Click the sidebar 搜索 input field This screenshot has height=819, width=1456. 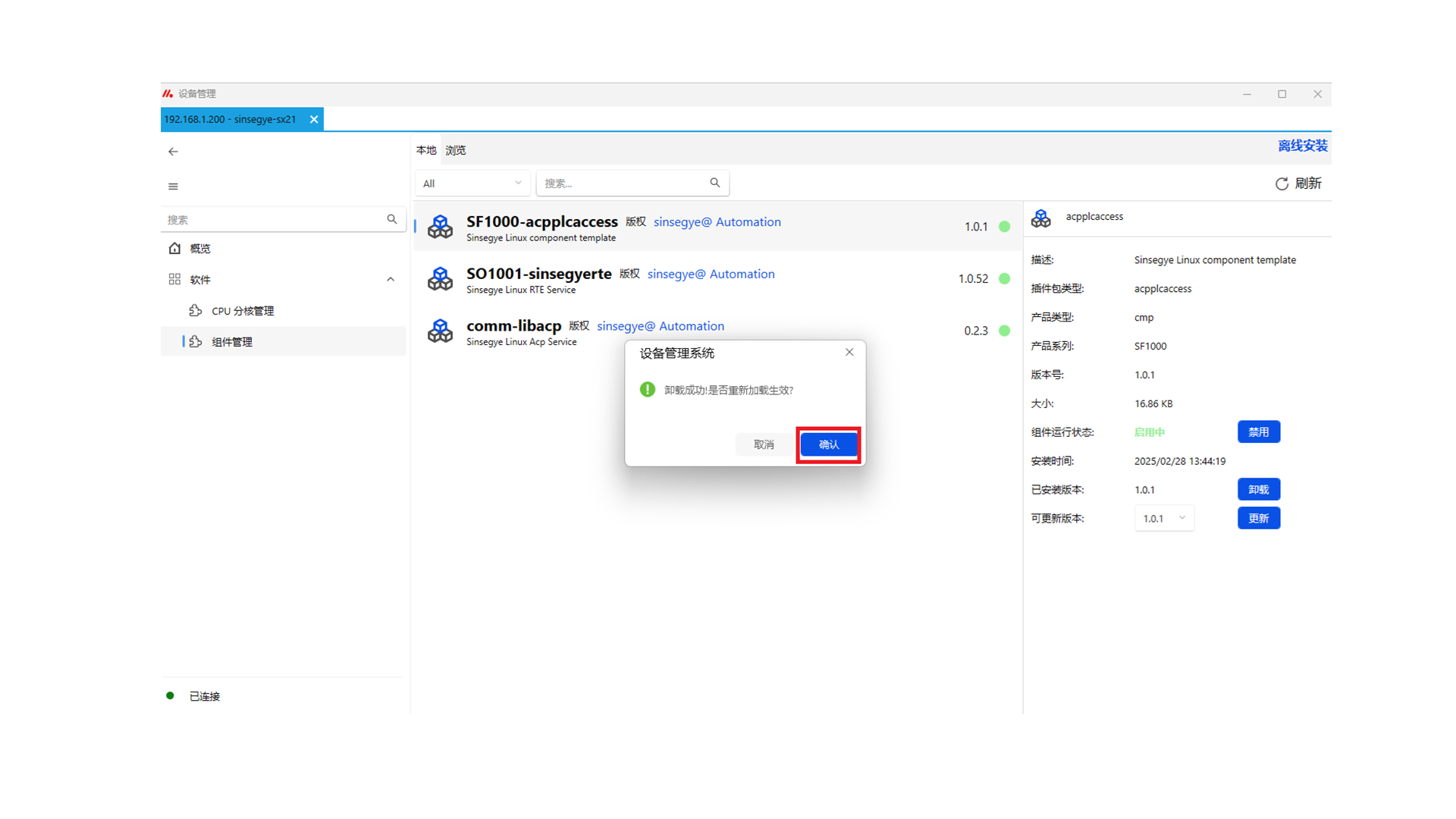(x=273, y=220)
